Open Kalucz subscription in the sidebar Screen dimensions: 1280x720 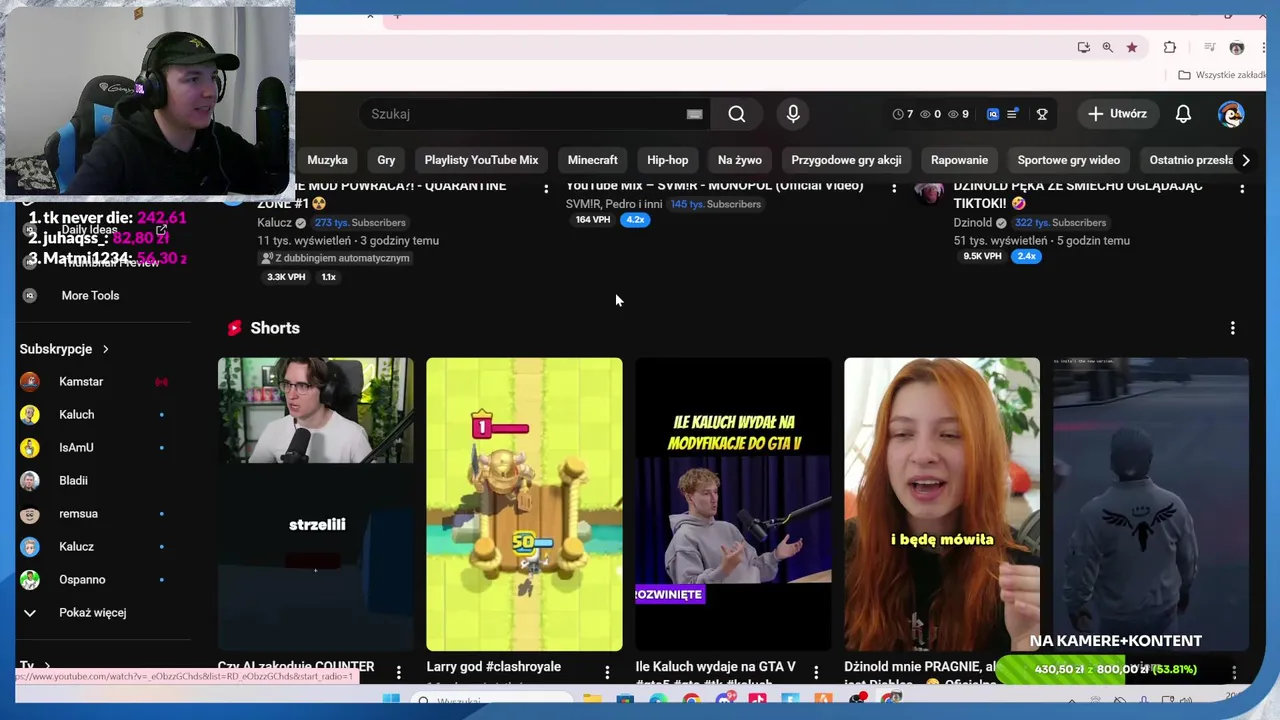[x=77, y=546]
